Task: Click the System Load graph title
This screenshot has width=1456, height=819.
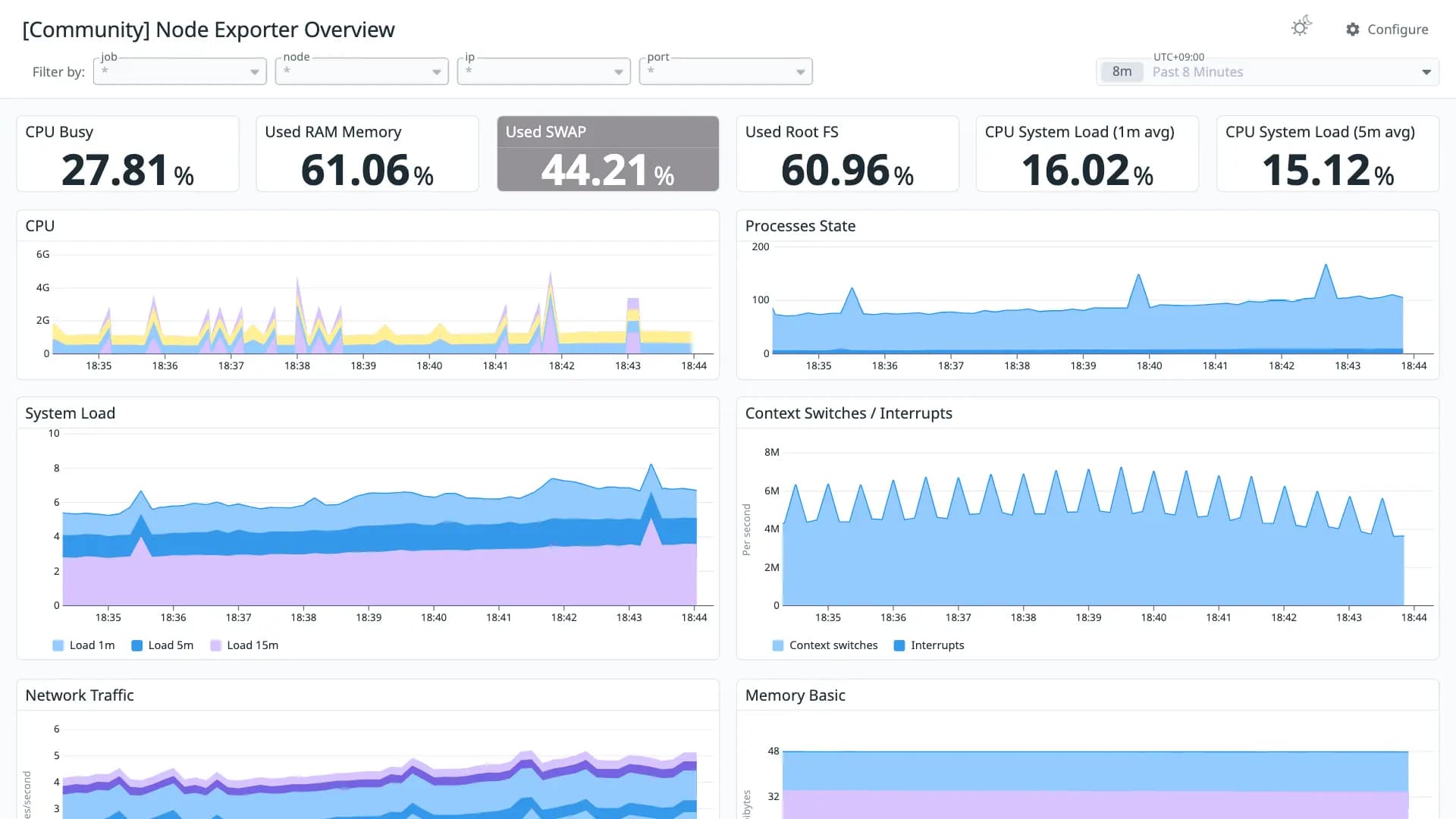Action: [x=70, y=413]
